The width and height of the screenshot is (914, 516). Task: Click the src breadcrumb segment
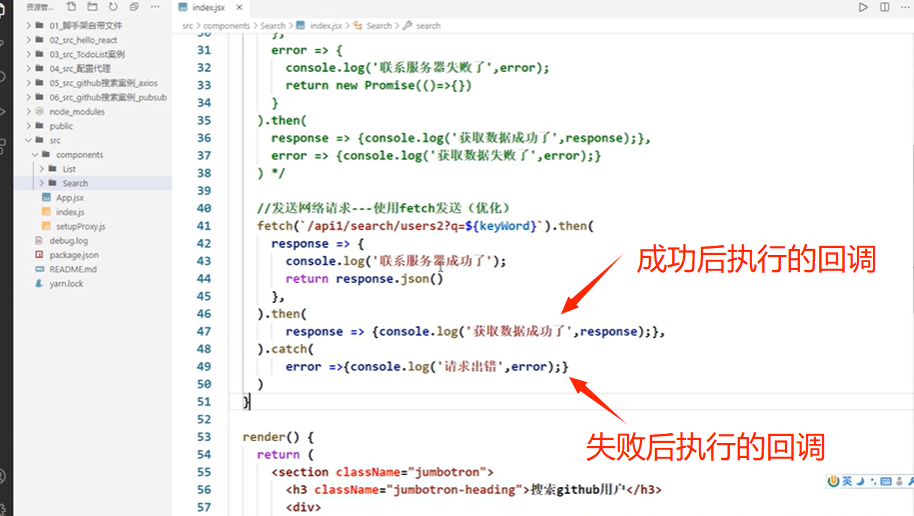coord(187,26)
